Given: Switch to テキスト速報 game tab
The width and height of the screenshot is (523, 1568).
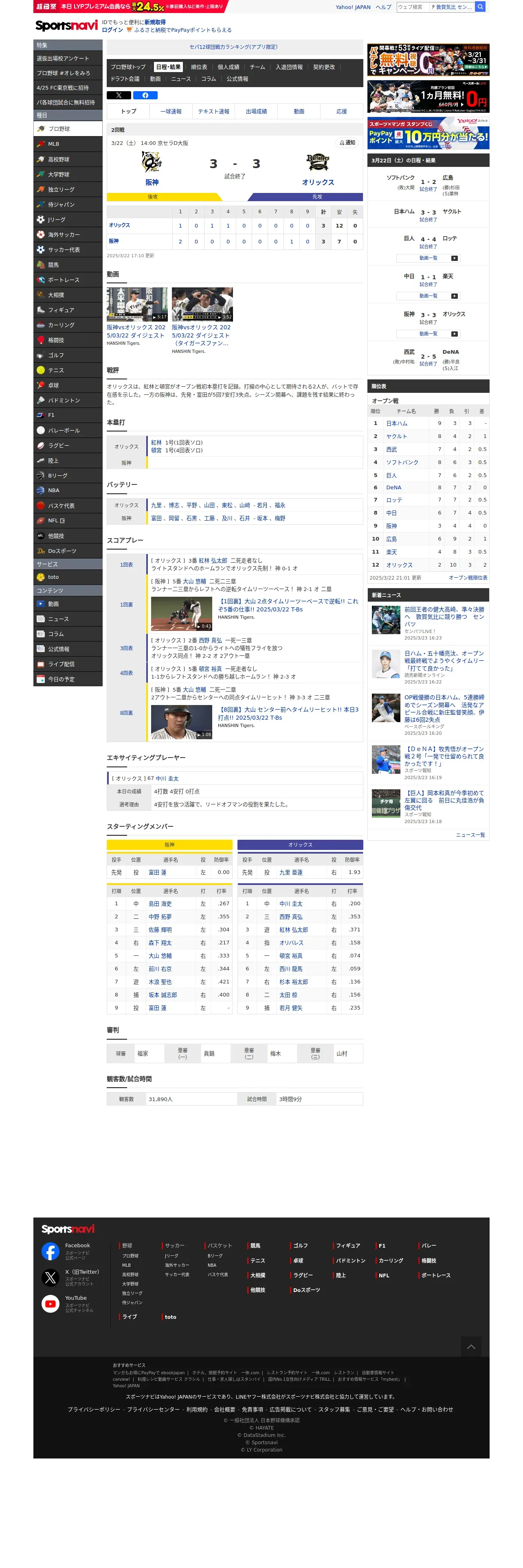Looking at the screenshot, I should click(x=214, y=112).
